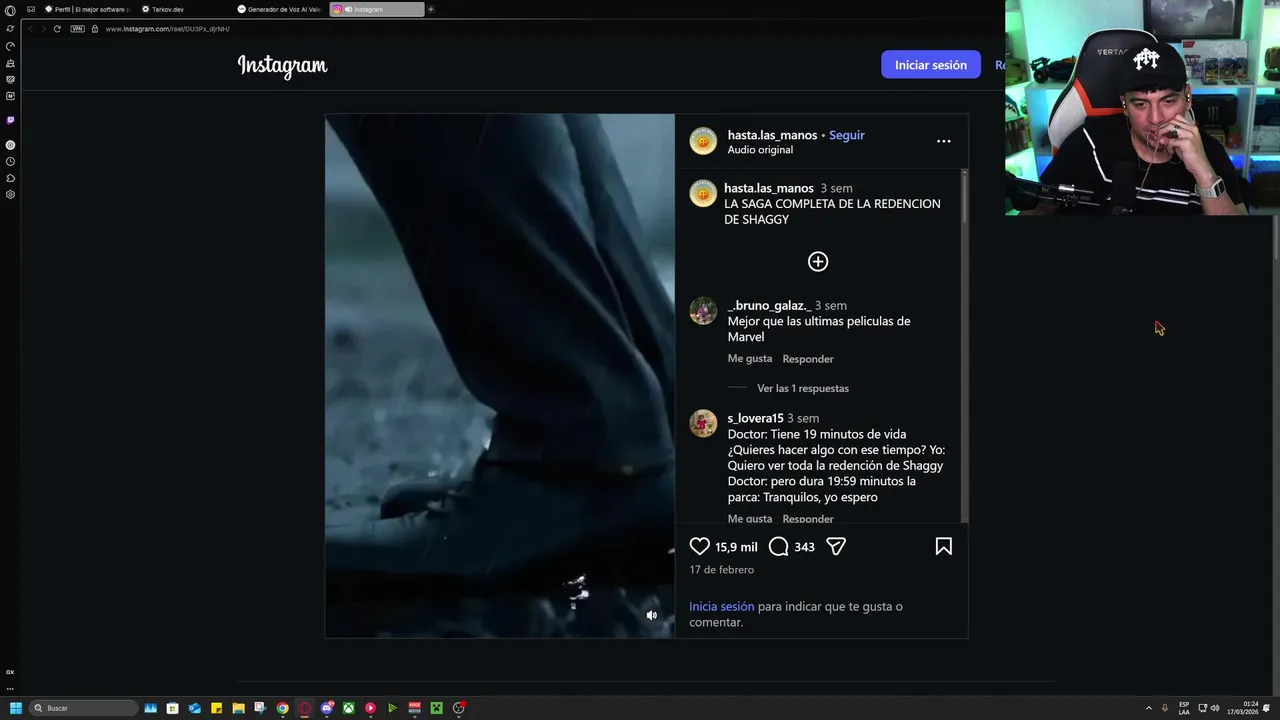The height and width of the screenshot is (720, 1280).
Task: Open File Explorer from taskbar
Action: 238,708
